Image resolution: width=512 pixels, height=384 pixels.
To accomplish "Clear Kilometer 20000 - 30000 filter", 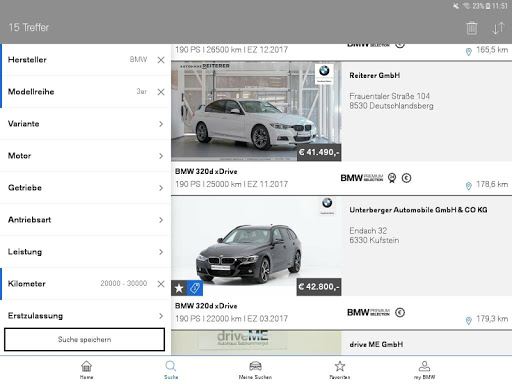I will click(161, 284).
